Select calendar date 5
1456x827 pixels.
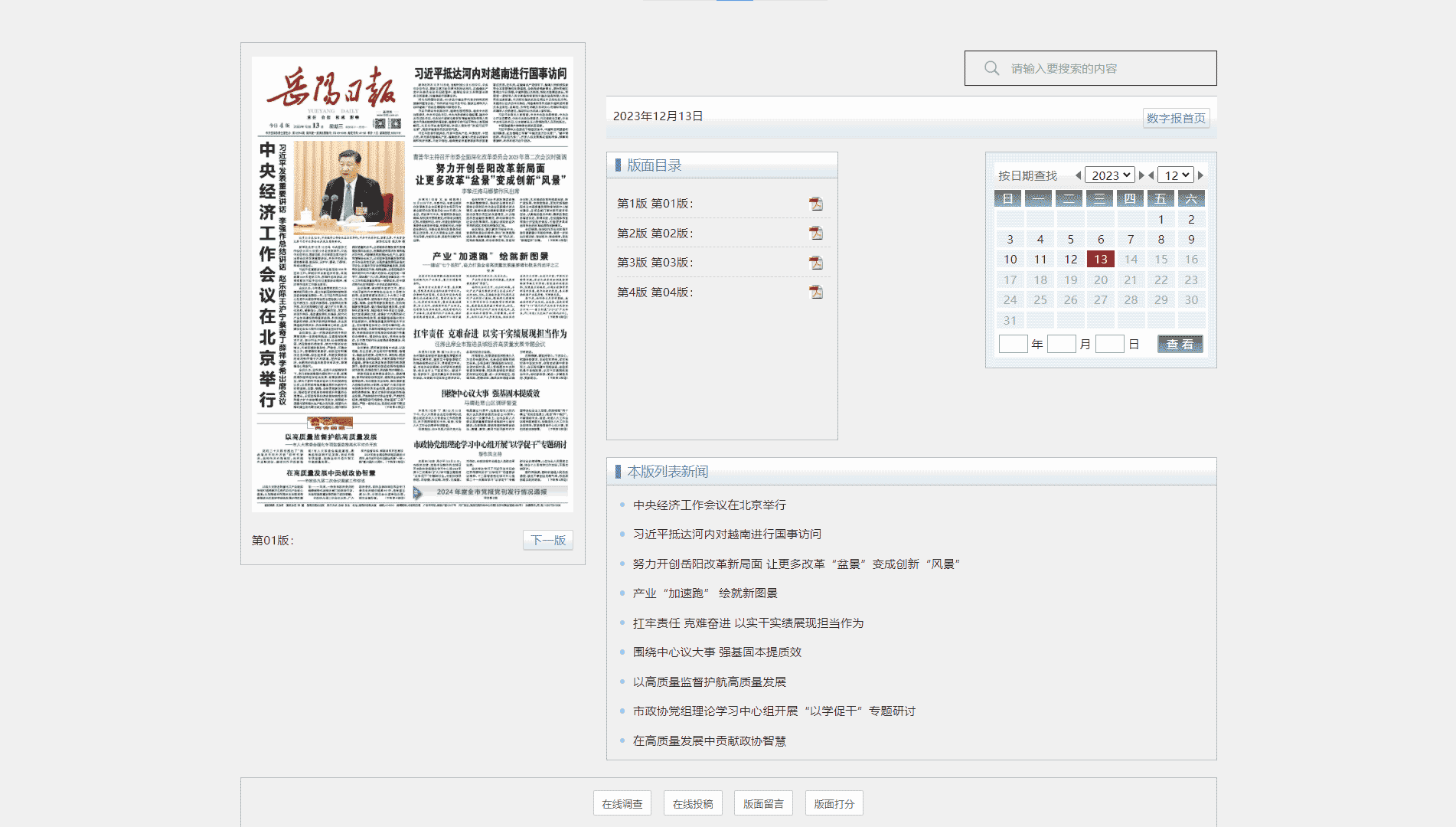(x=1070, y=239)
